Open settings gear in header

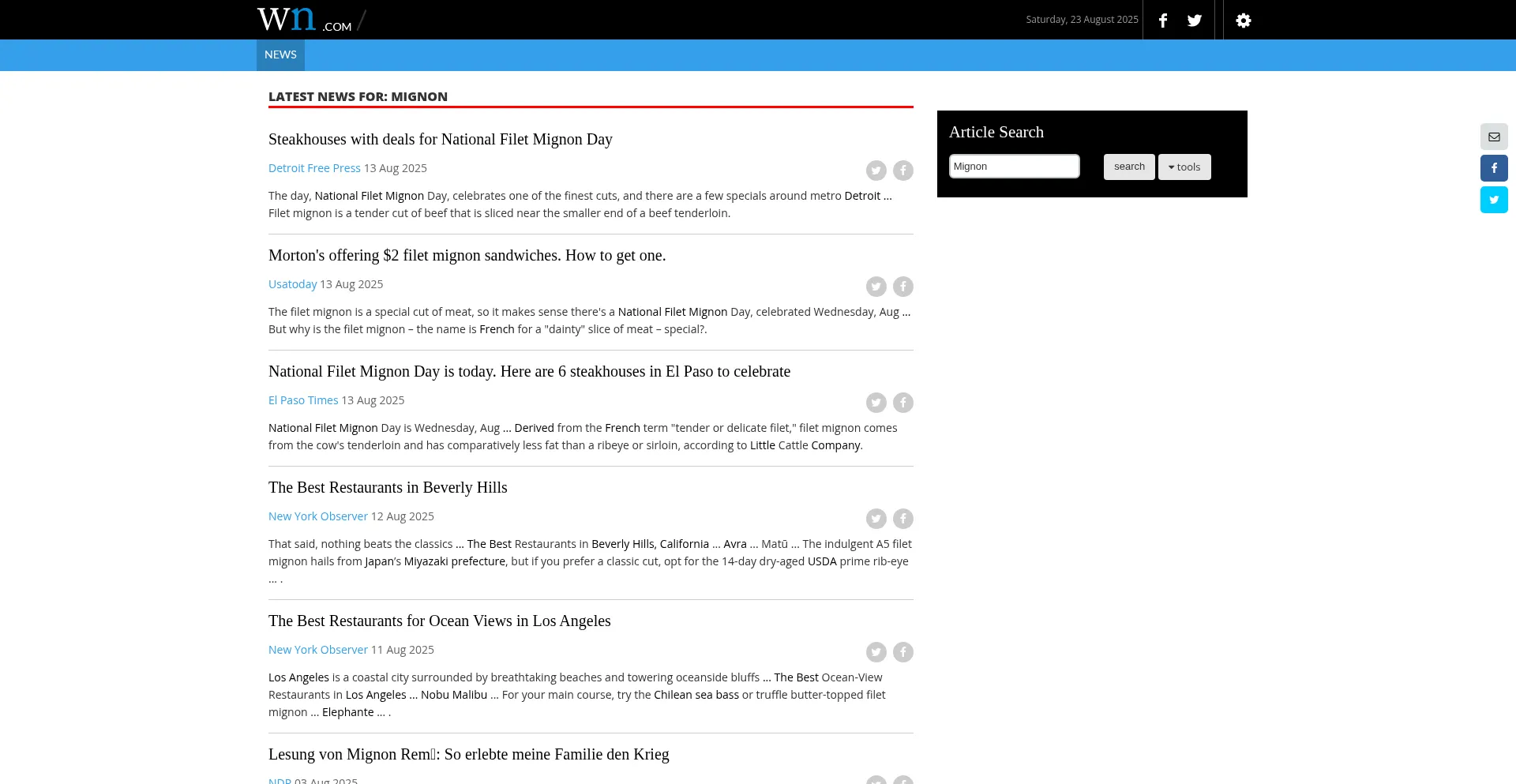pos(1244,21)
